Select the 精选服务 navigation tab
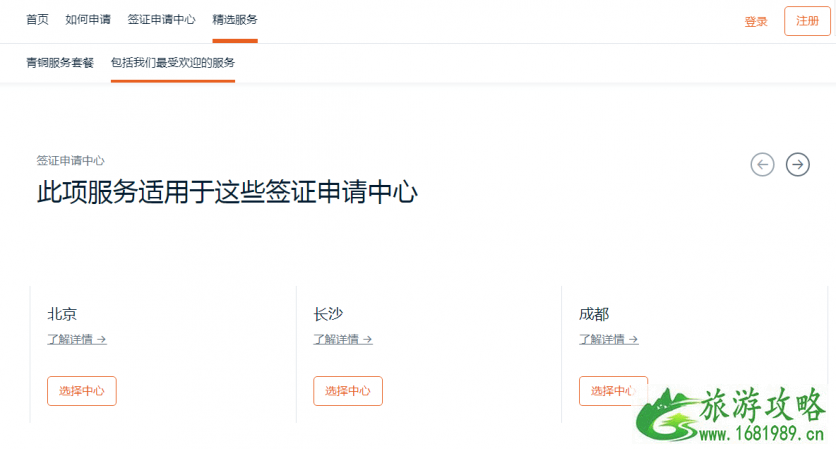The image size is (836, 449). [235, 20]
